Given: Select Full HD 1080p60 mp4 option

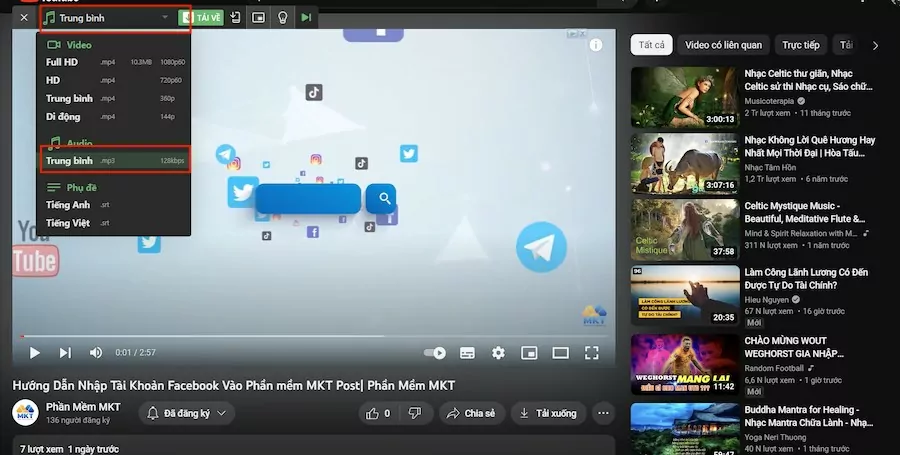Looking at the screenshot, I should [114, 62].
